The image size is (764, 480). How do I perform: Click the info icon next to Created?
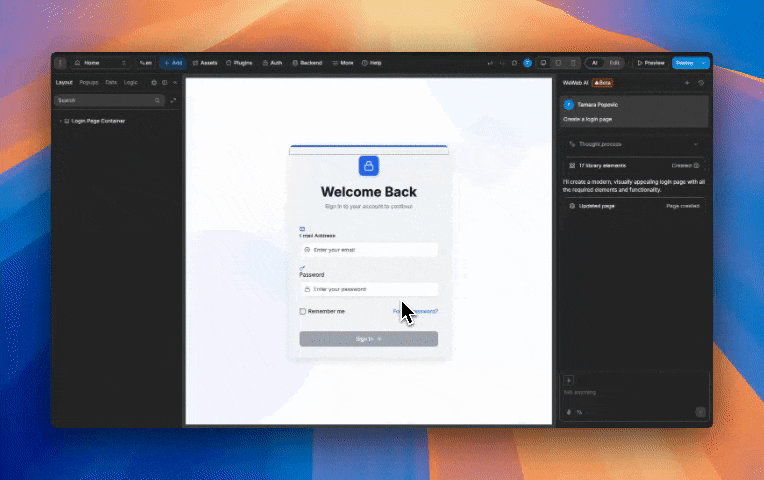(696, 166)
